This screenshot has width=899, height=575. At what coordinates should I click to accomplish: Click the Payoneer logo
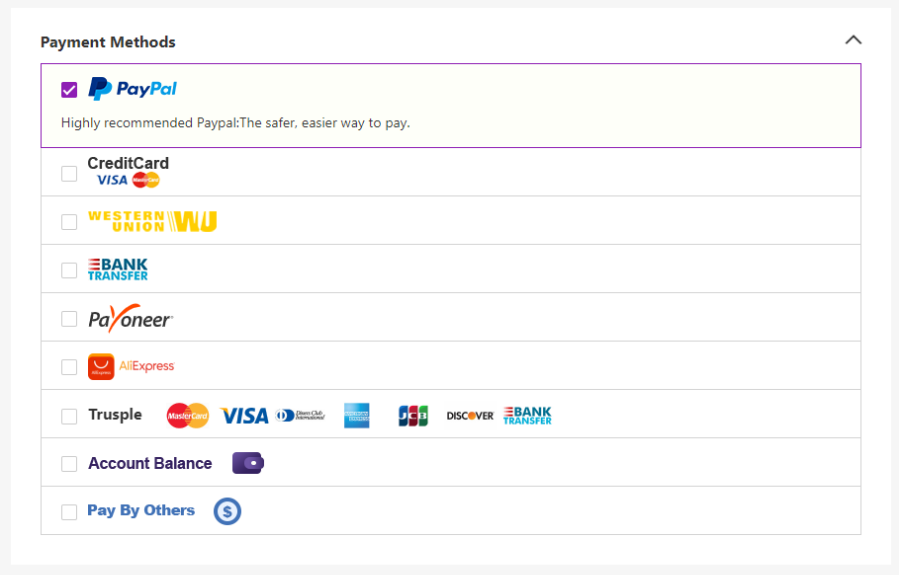click(x=130, y=318)
